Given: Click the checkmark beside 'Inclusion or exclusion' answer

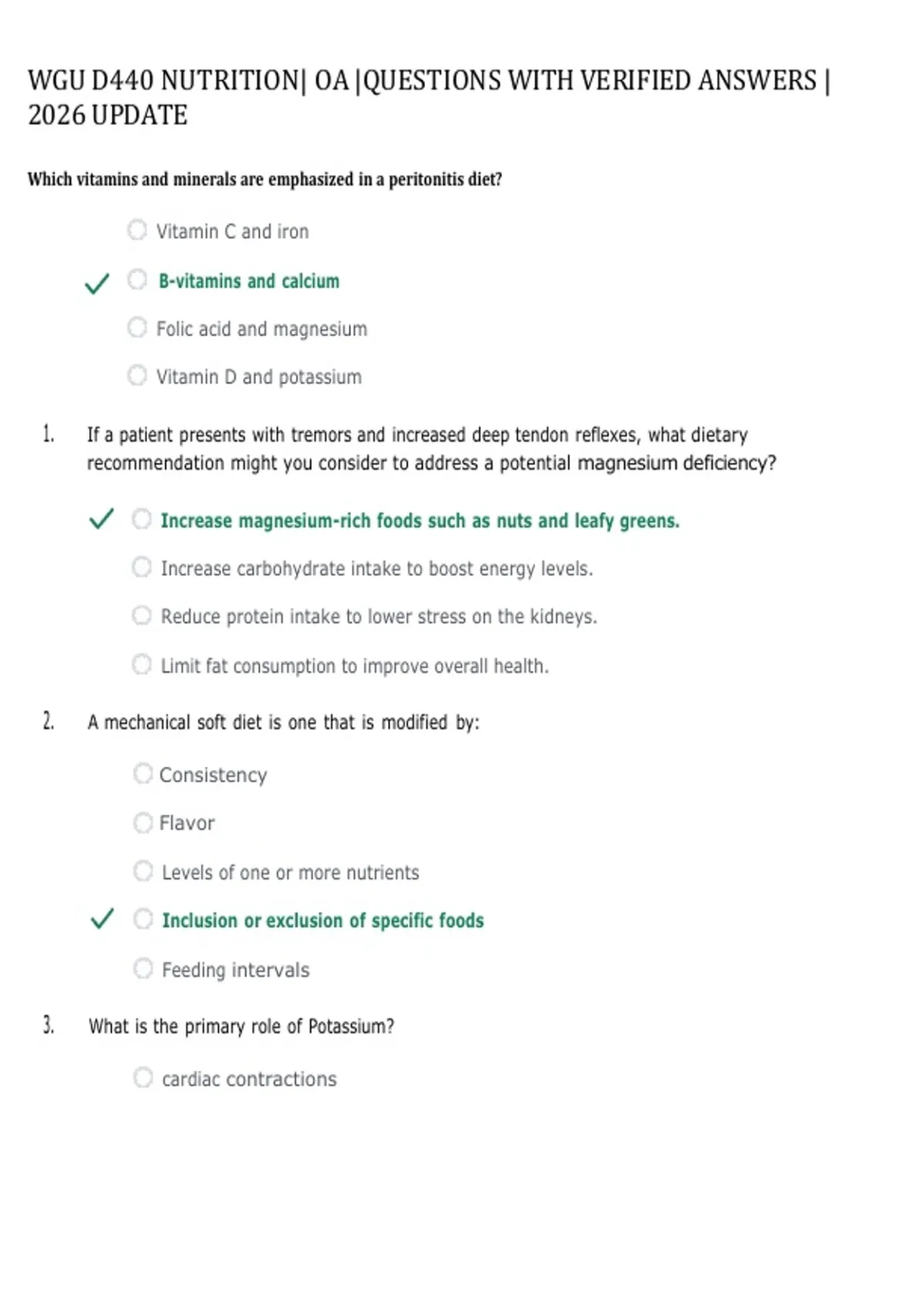Looking at the screenshot, I should coord(102,919).
